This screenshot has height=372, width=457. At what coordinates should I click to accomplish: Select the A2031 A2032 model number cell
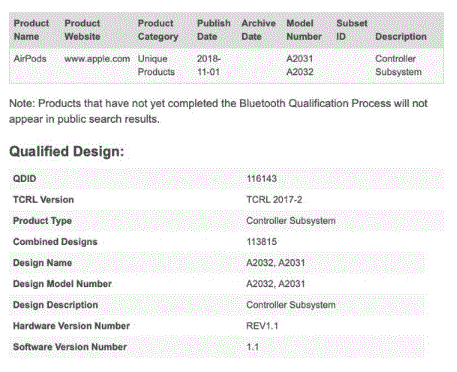[x=300, y=65]
